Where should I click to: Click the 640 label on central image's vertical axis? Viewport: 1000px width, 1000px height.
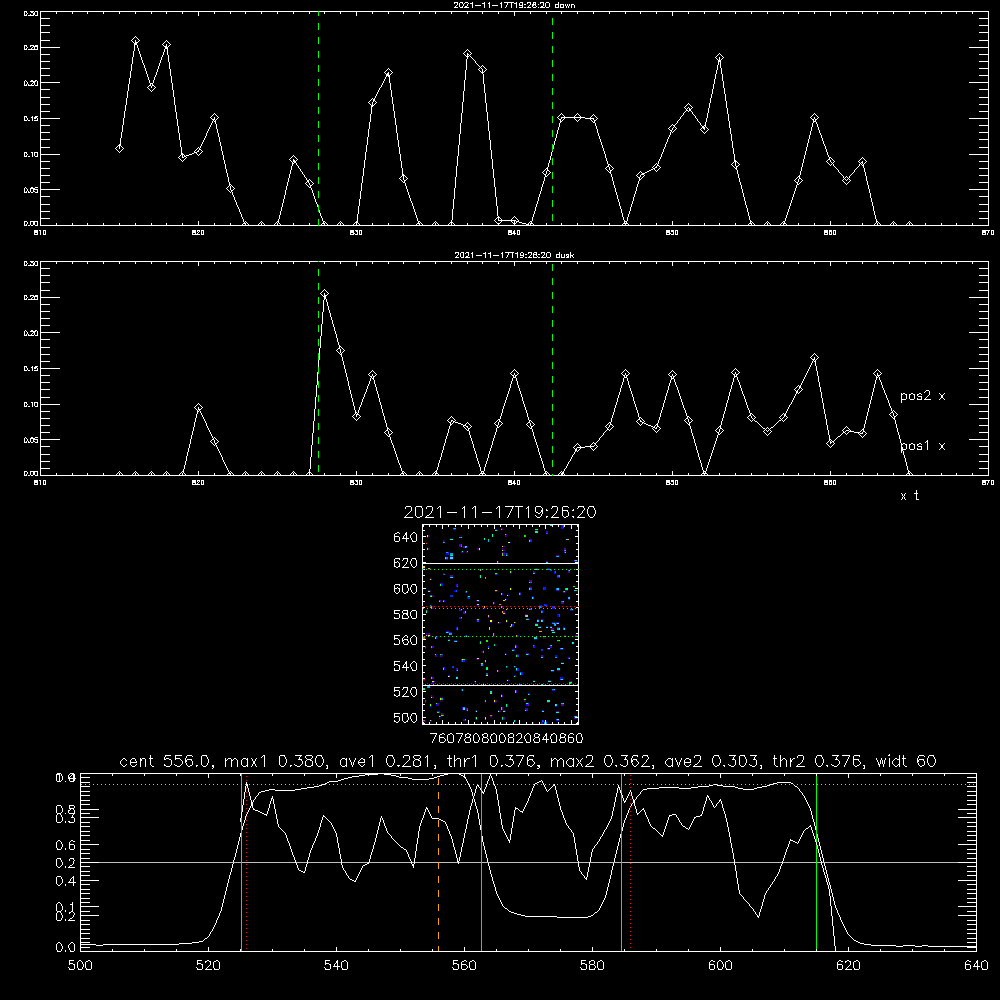click(406, 537)
